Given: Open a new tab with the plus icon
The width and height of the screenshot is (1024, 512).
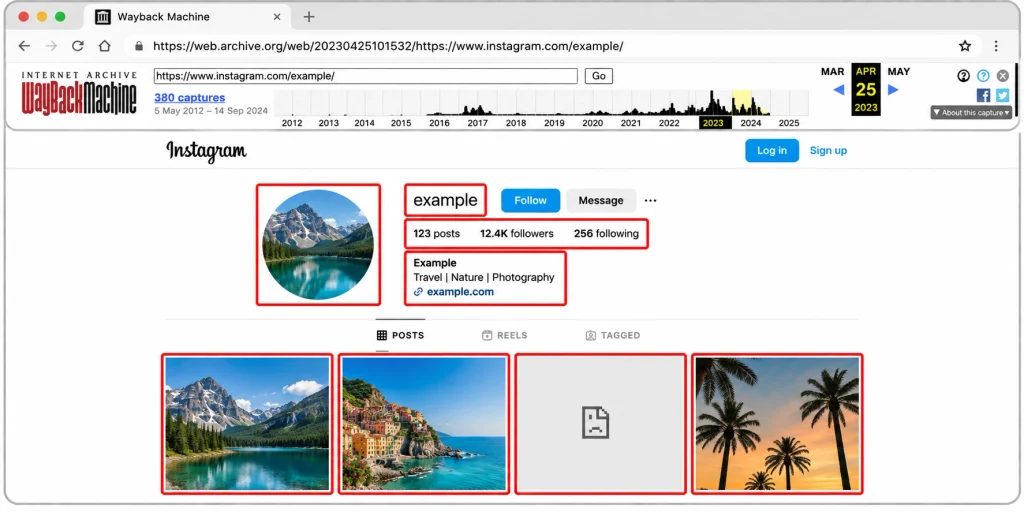Looking at the screenshot, I should click(309, 17).
